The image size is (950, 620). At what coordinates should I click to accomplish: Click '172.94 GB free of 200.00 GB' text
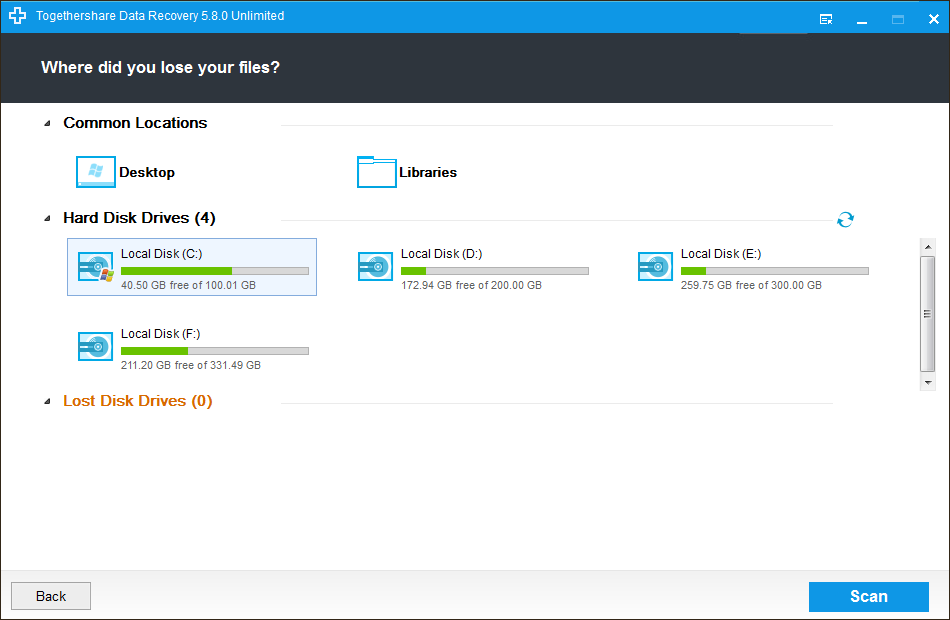pos(471,285)
